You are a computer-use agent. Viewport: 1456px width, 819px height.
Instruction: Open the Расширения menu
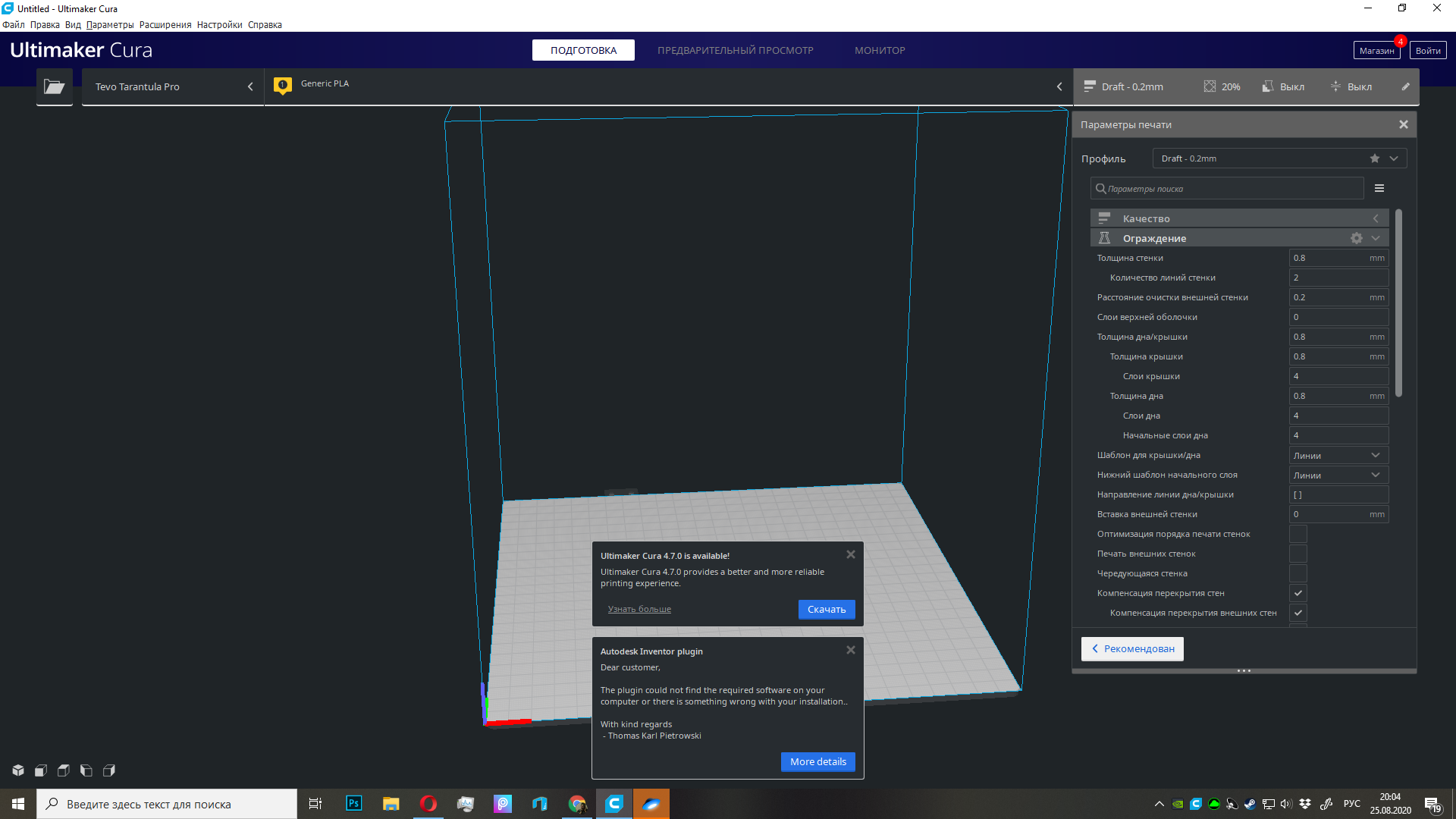[x=165, y=25]
